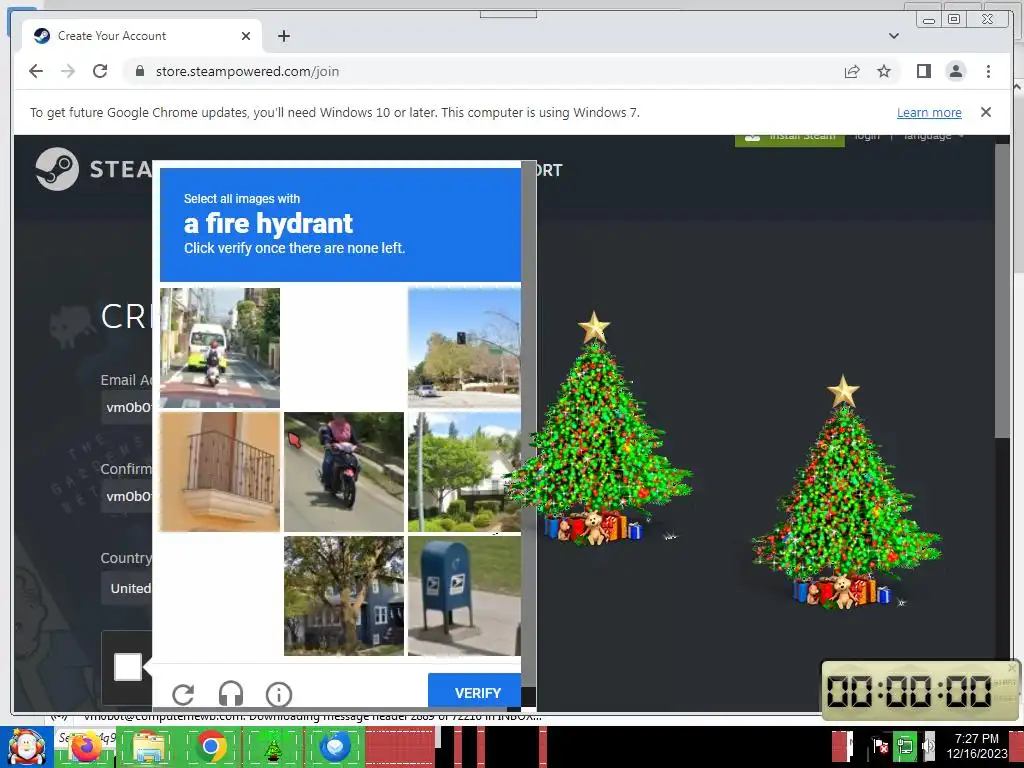Screen dimensions: 1024x768
Task: Select the traffic light intersection tile
Action: tap(464, 347)
